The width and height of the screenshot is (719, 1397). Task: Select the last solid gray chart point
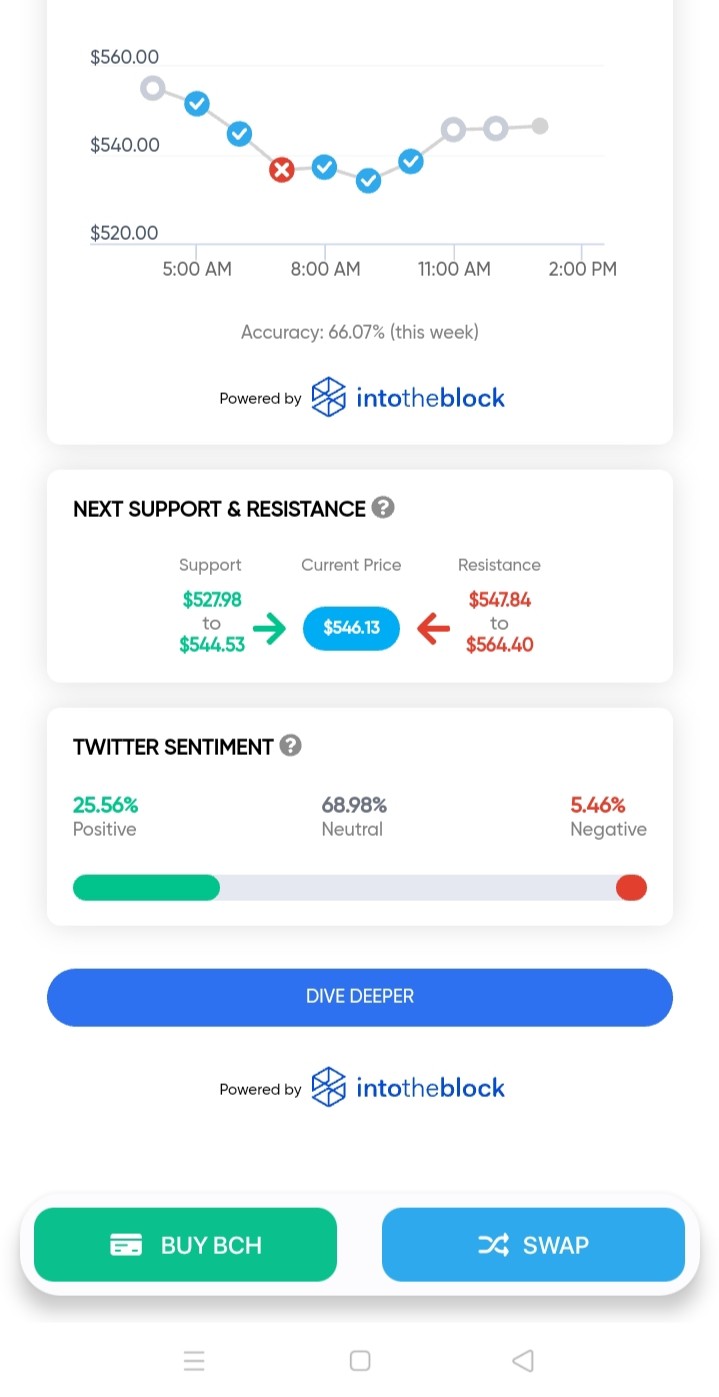click(540, 126)
